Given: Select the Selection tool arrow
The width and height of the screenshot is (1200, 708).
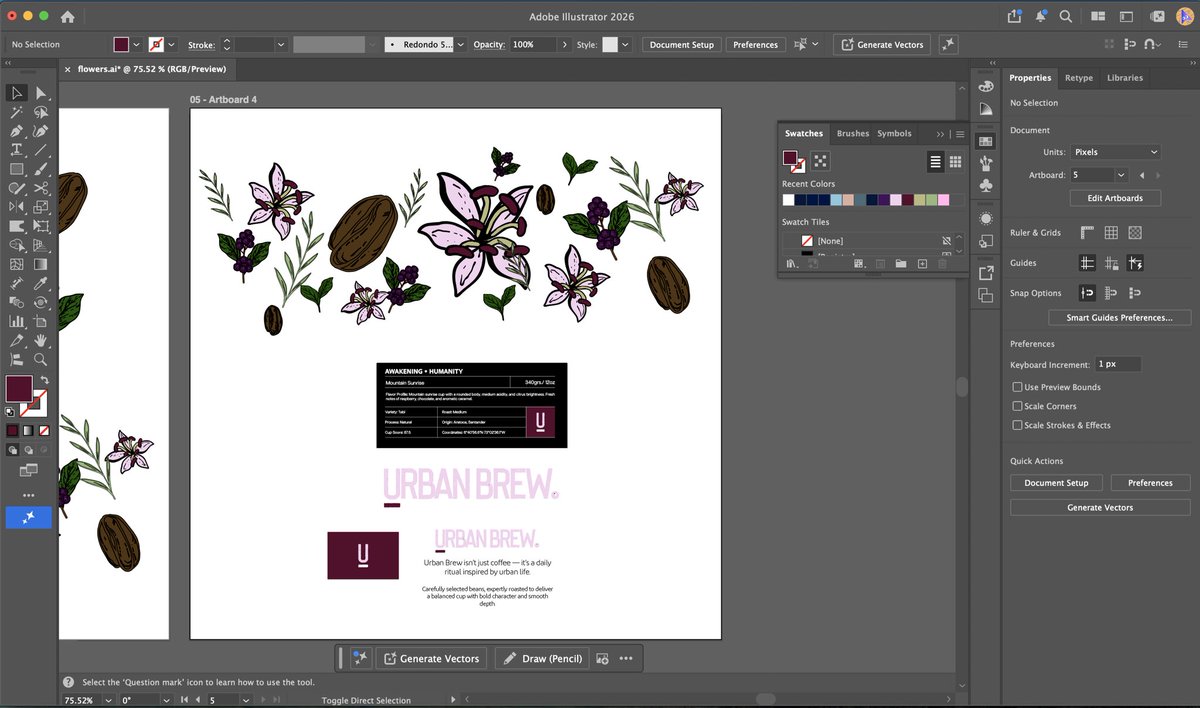Looking at the screenshot, I should click(17, 93).
